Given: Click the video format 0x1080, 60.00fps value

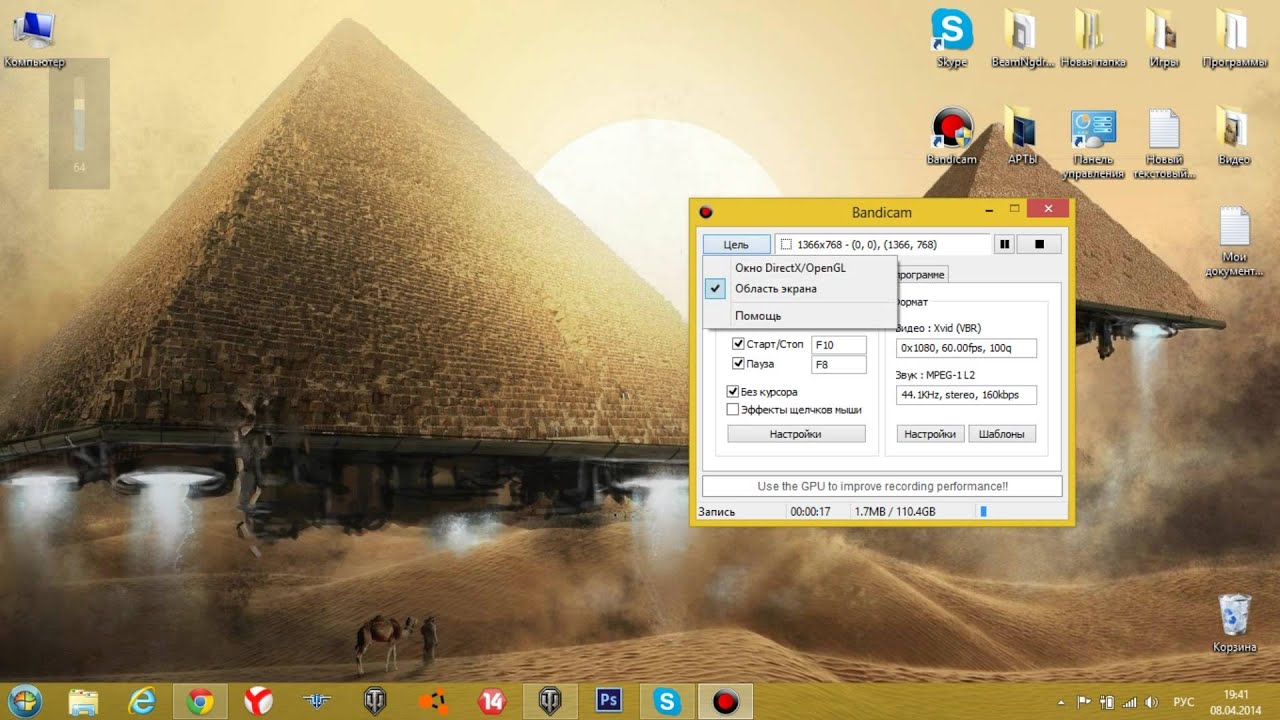Looking at the screenshot, I should (x=967, y=348).
